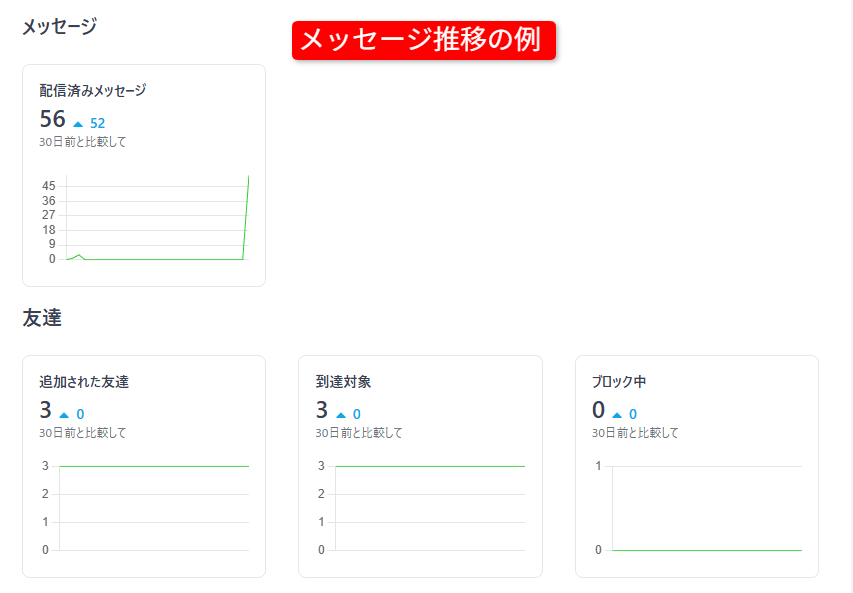
Task: Click 30日前と比較して text under 配信済みメッセージ
Action: coord(83,142)
